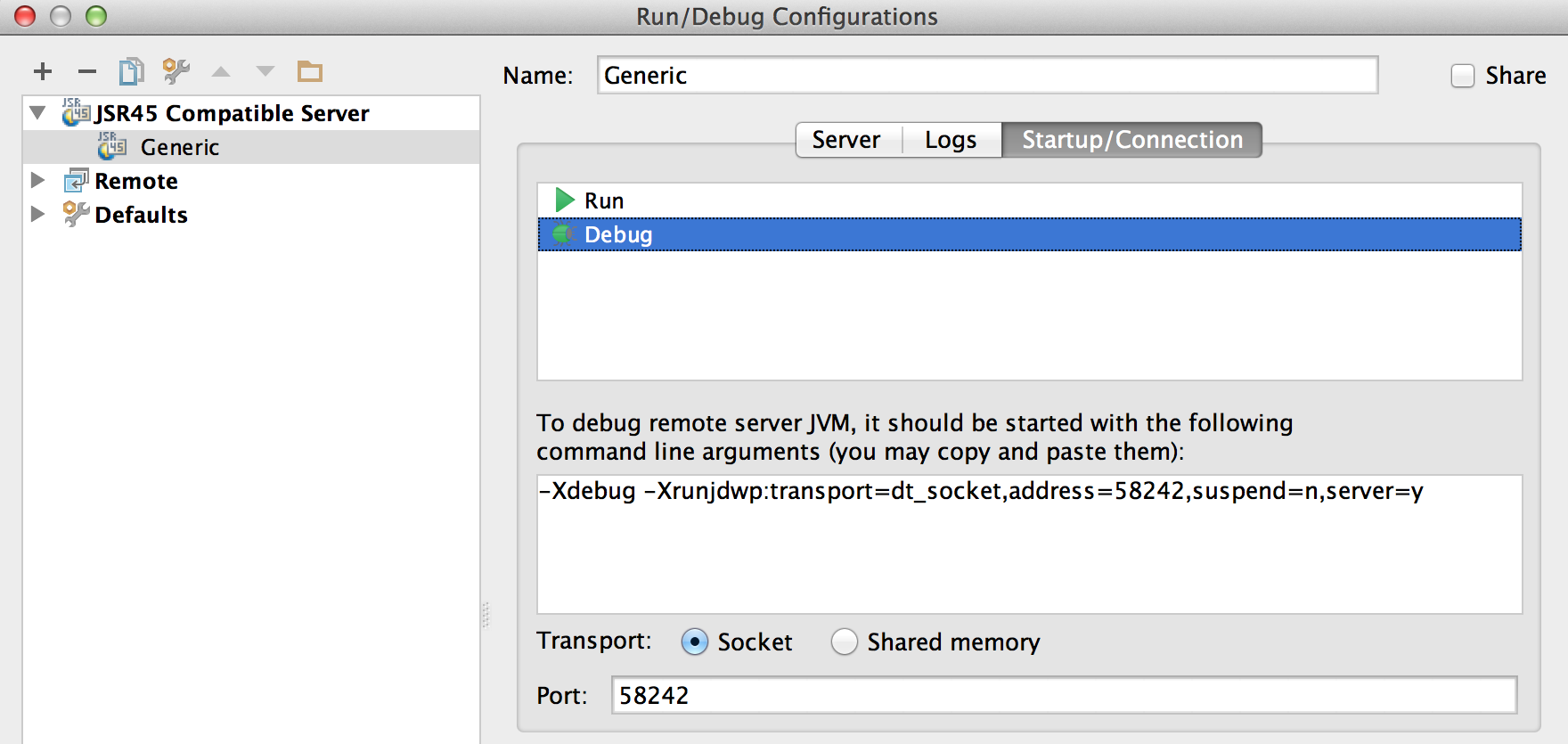Click the green Run arrow icon
Image resolution: width=1568 pixels, height=744 pixels.
tap(564, 200)
